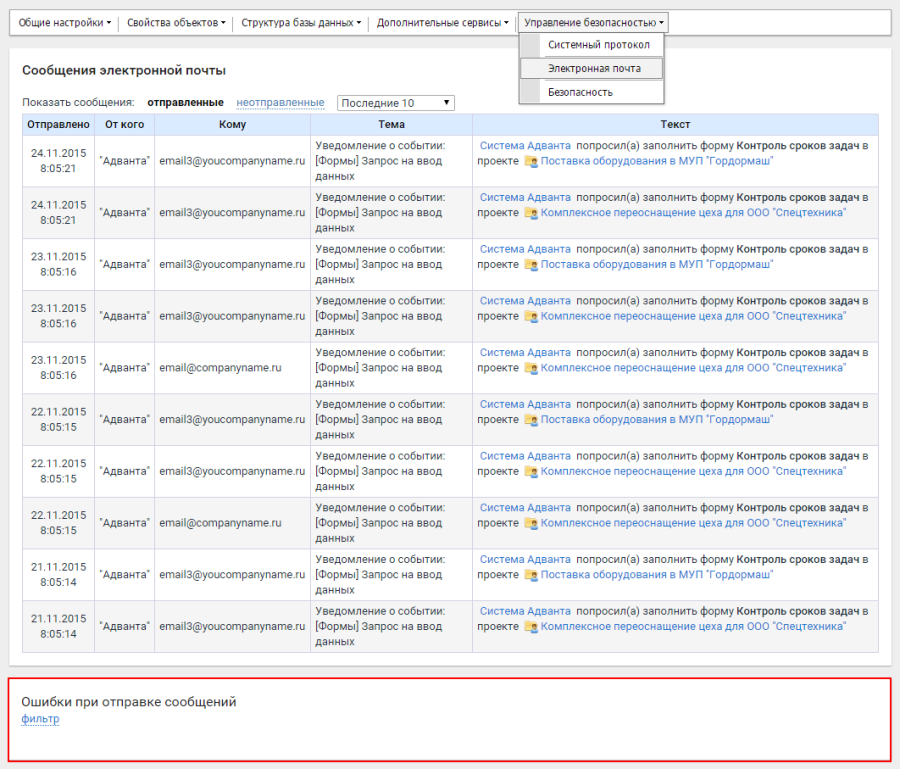Open the Структура базы данных menu
900x769 pixels.
point(301,23)
